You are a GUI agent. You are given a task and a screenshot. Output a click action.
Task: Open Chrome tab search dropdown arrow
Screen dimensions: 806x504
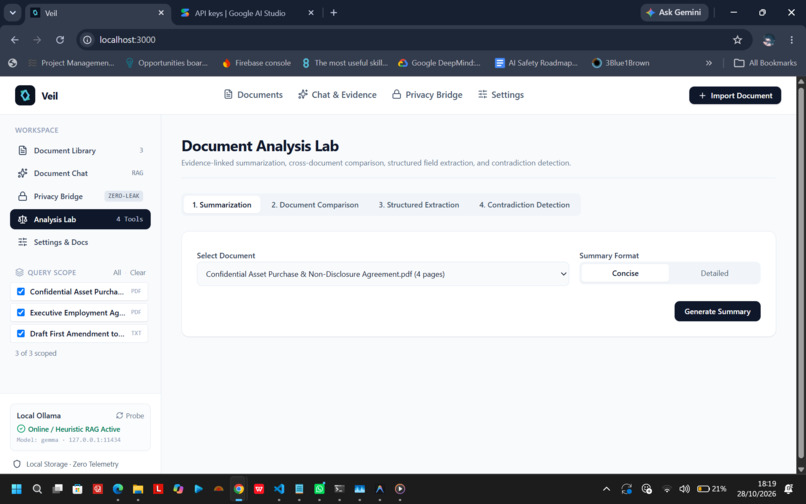(12, 13)
